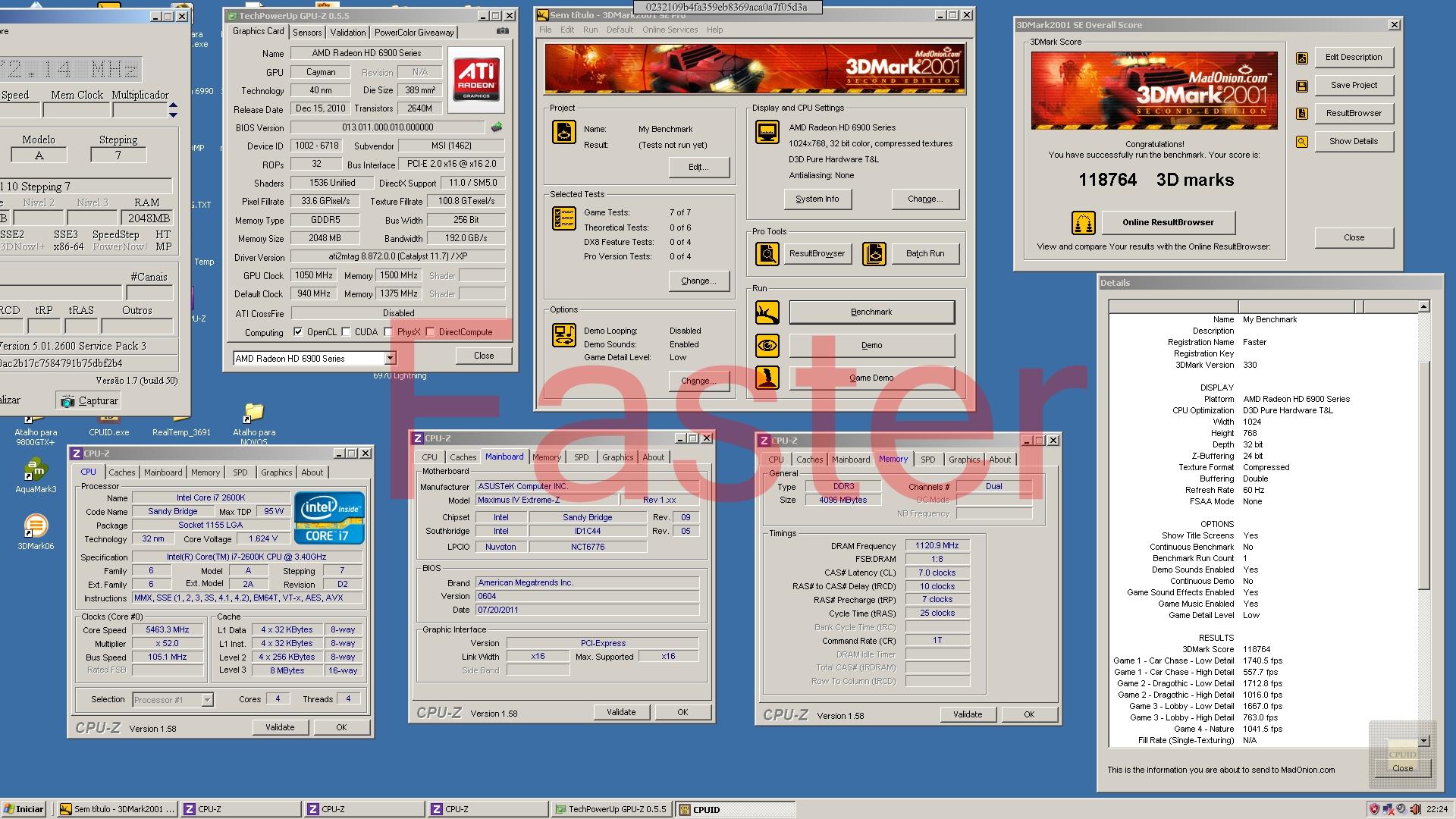Click the CPUID item in the taskbar
The height and width of the screenshot is (819, 1456).
tap(734, 809)
